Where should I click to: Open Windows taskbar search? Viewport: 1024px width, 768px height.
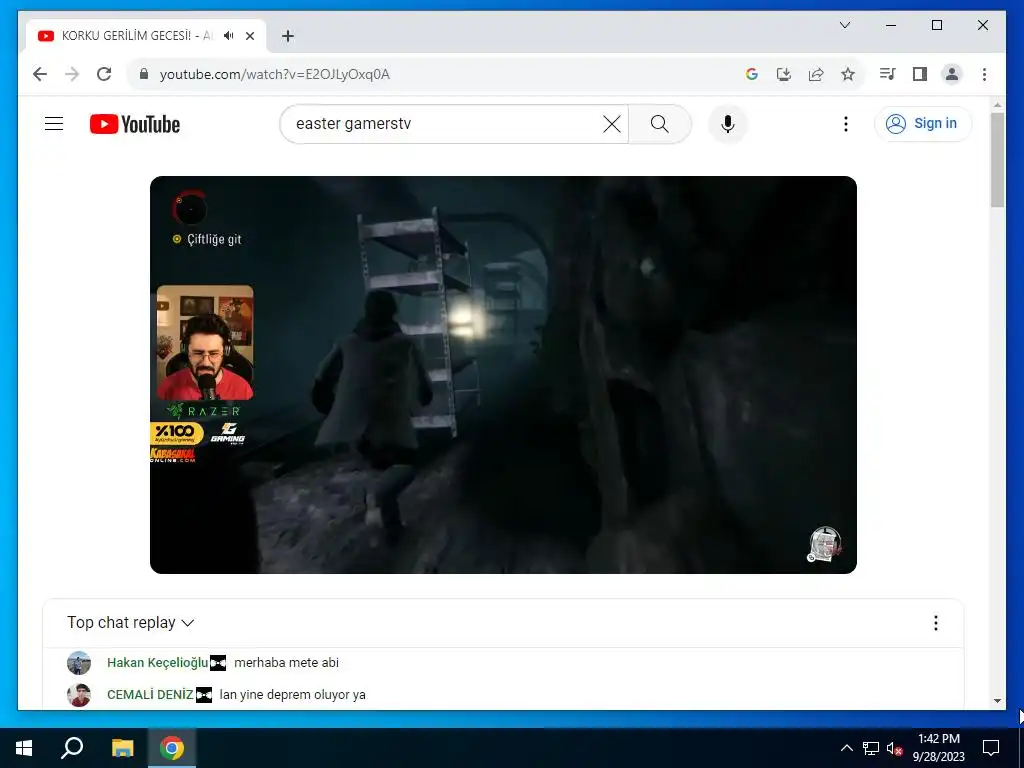[x=72, y=748]
